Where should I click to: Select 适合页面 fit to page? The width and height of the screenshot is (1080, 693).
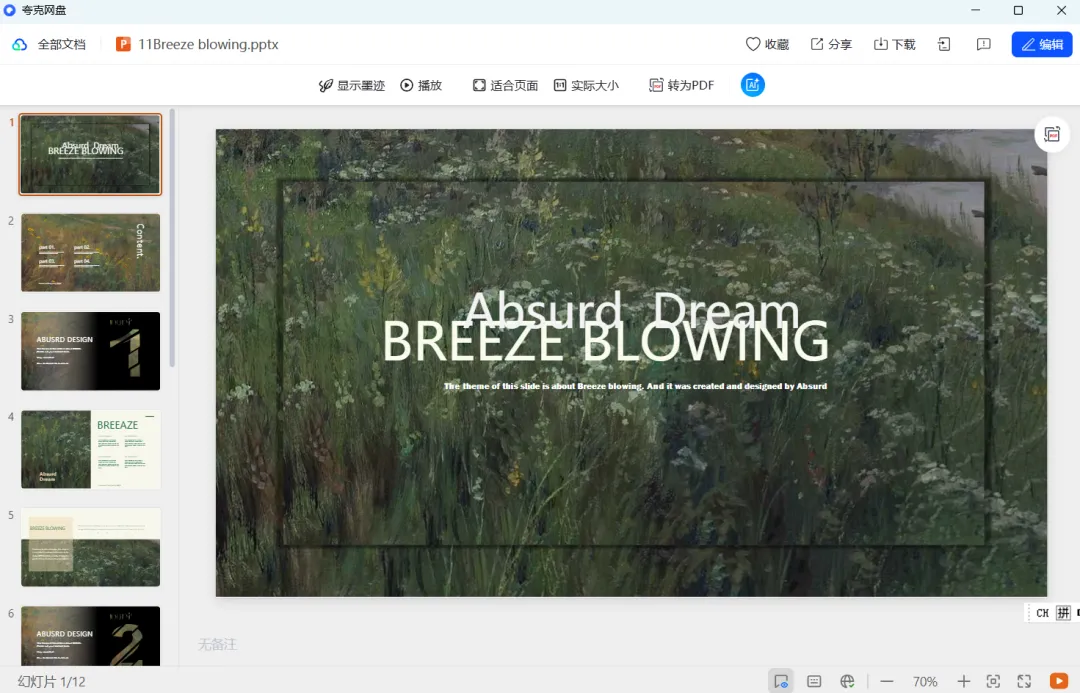tap(505, 85)
